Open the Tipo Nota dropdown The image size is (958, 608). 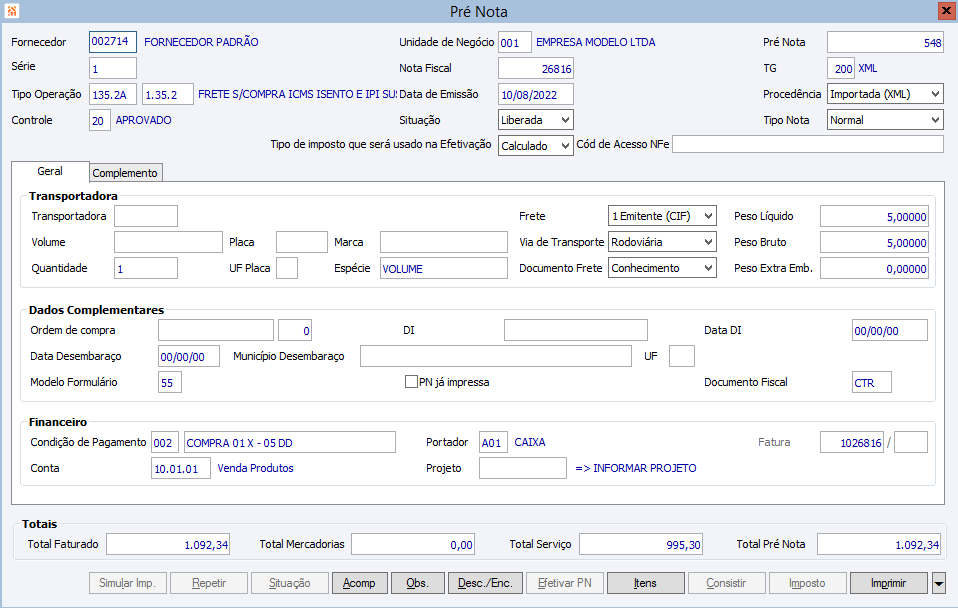934,120
